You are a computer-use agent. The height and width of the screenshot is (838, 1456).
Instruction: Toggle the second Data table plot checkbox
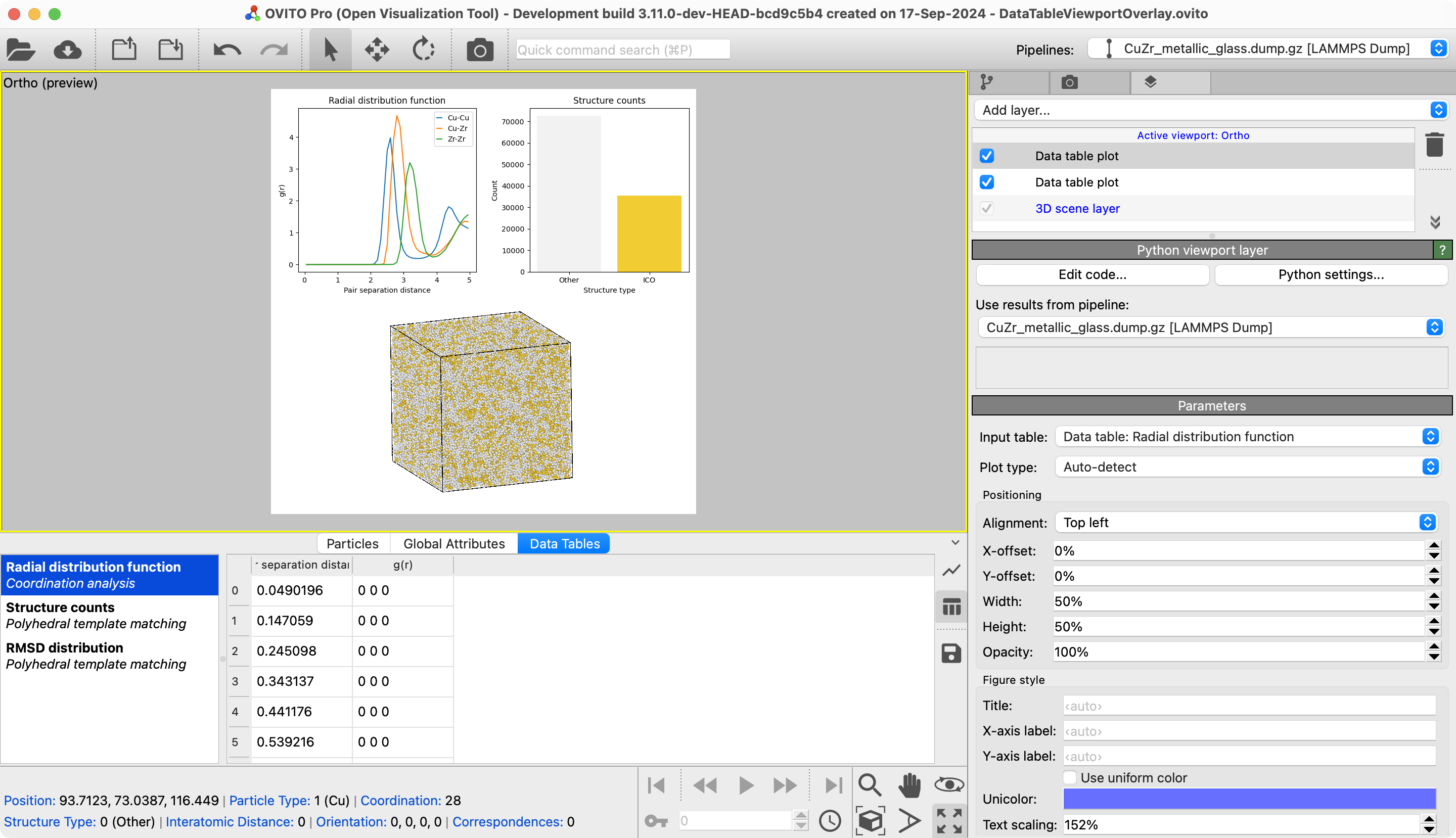[x=987, y=182]
